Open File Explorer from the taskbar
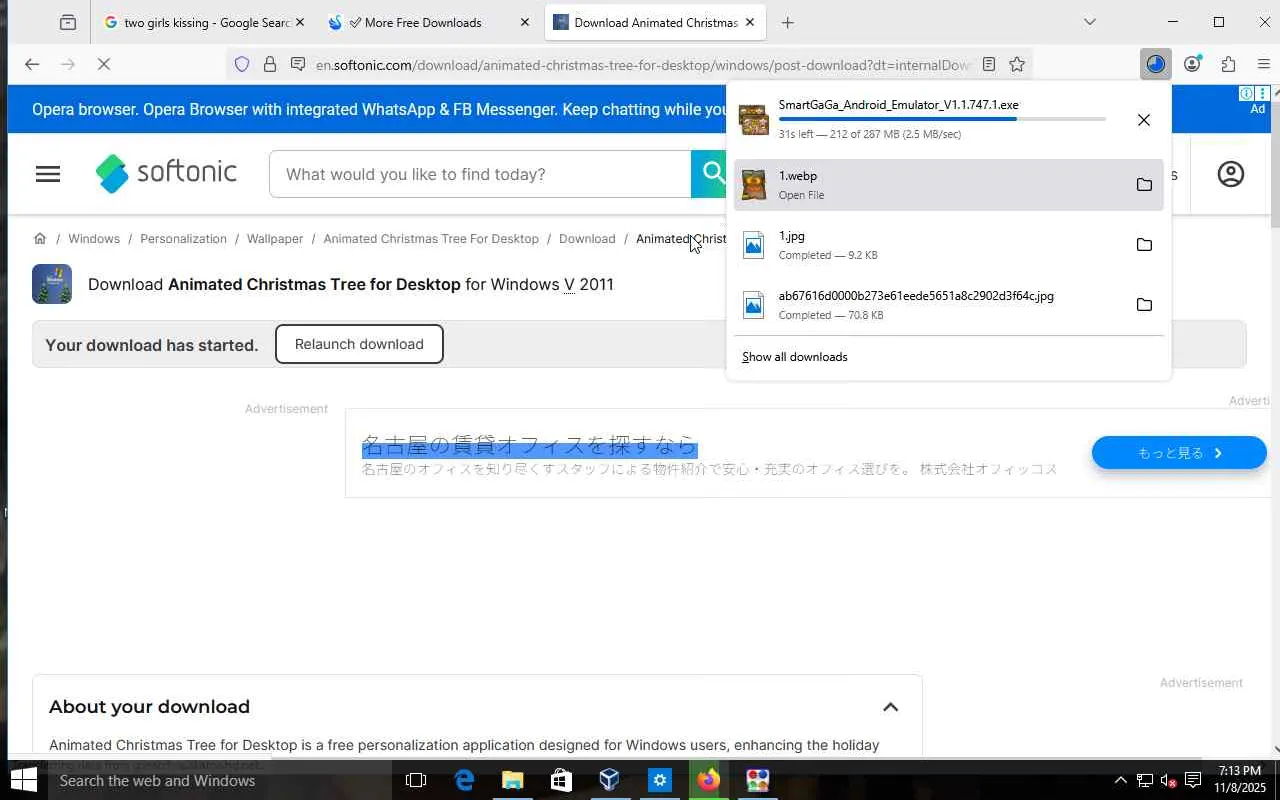 click(512, 780)
